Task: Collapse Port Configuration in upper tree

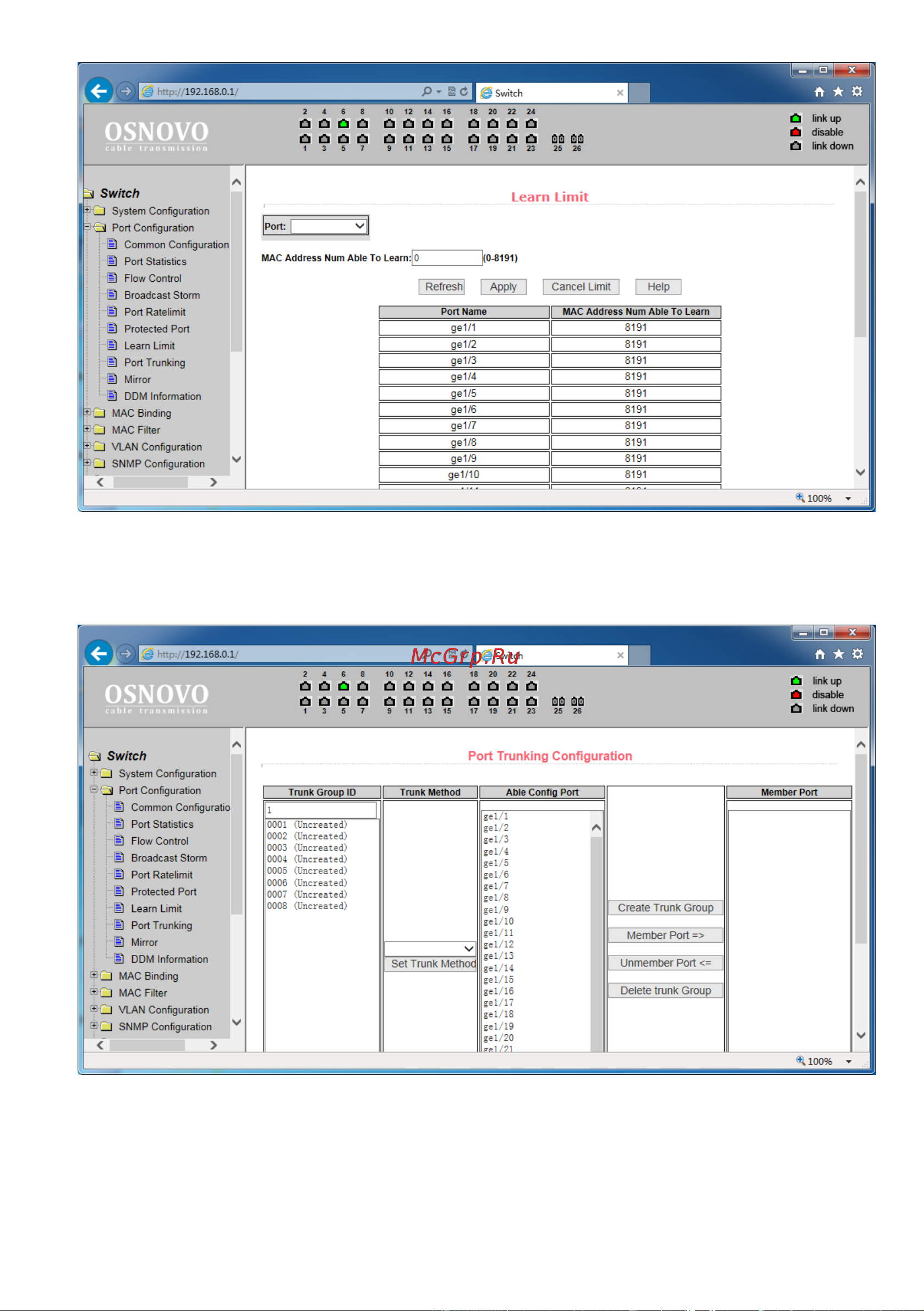Action: tap(88, 227)
